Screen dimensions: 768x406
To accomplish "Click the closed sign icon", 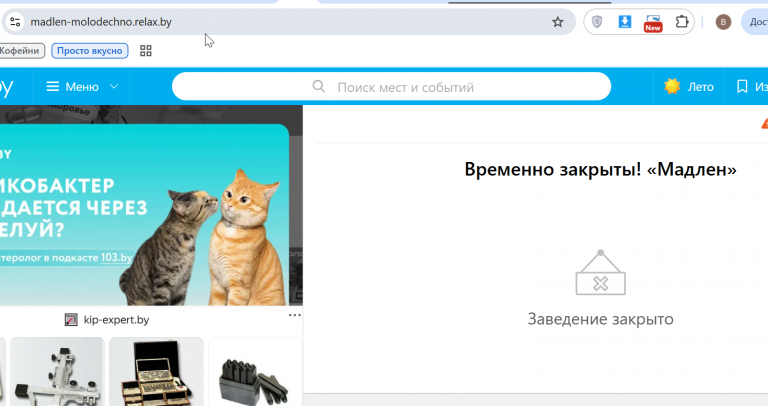I will tap(600, 273).
